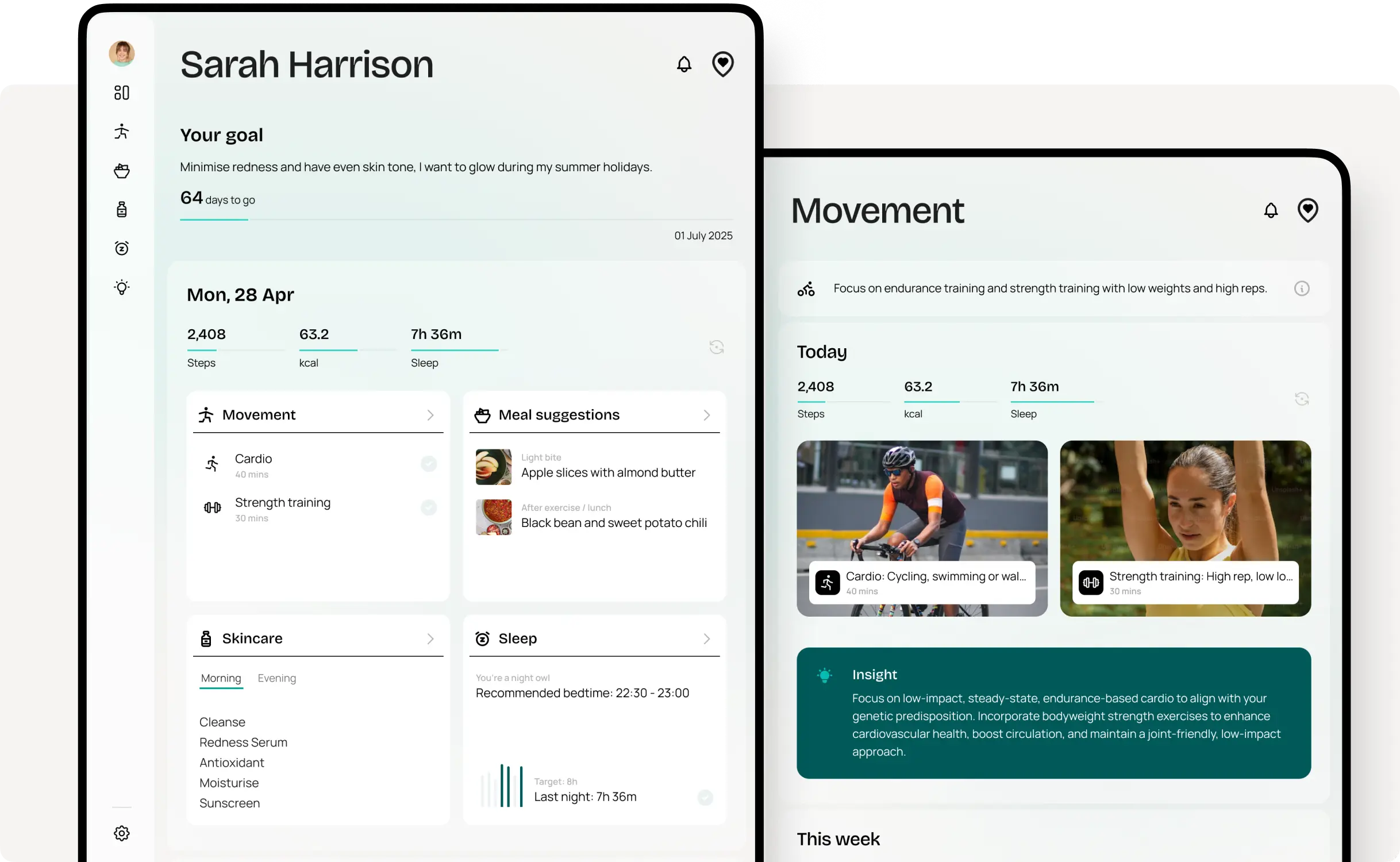Click cycling icon in focus banner
1400x862 pixels.
(x=806, y=288)
